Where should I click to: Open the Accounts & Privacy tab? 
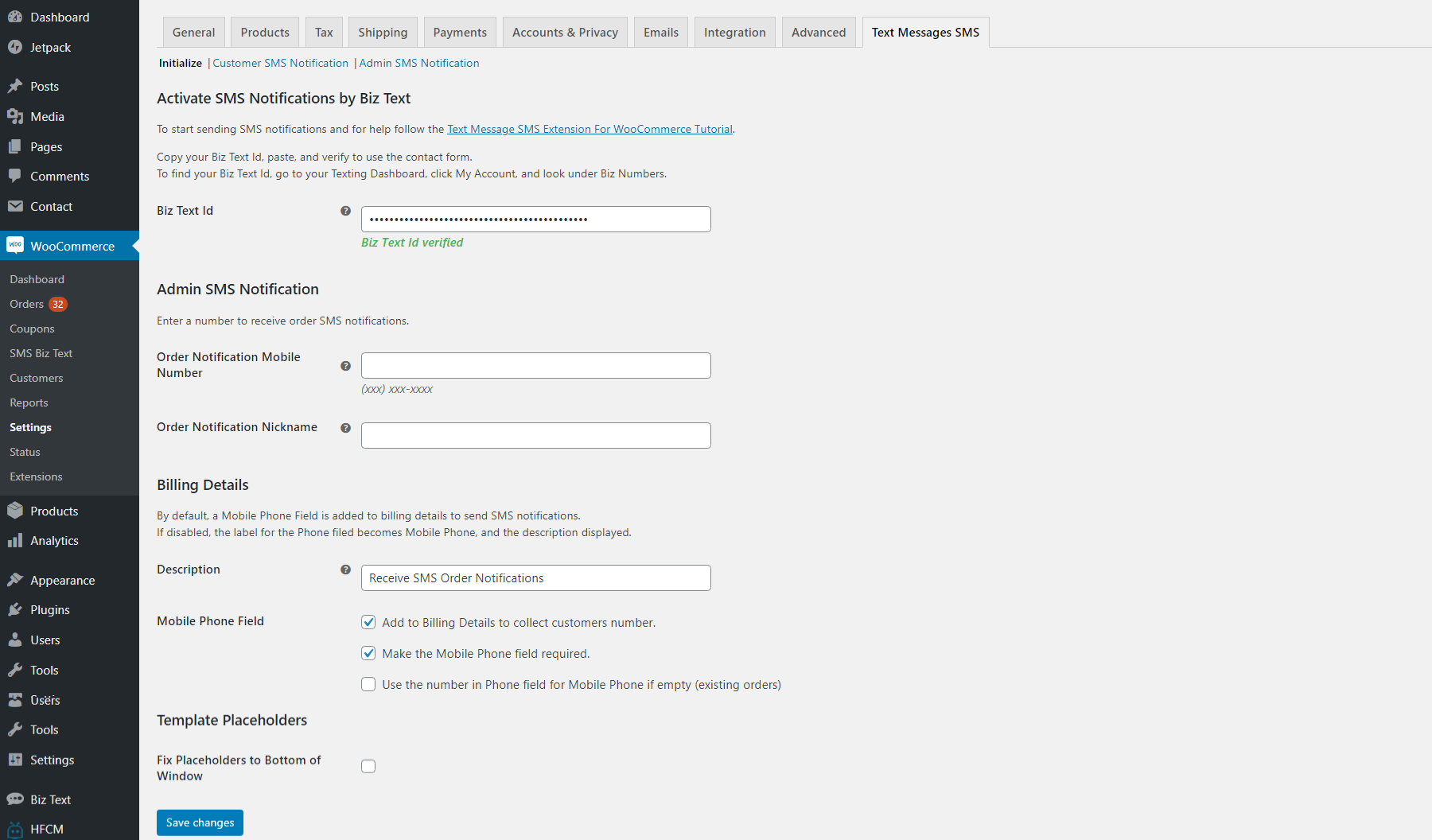565,32
